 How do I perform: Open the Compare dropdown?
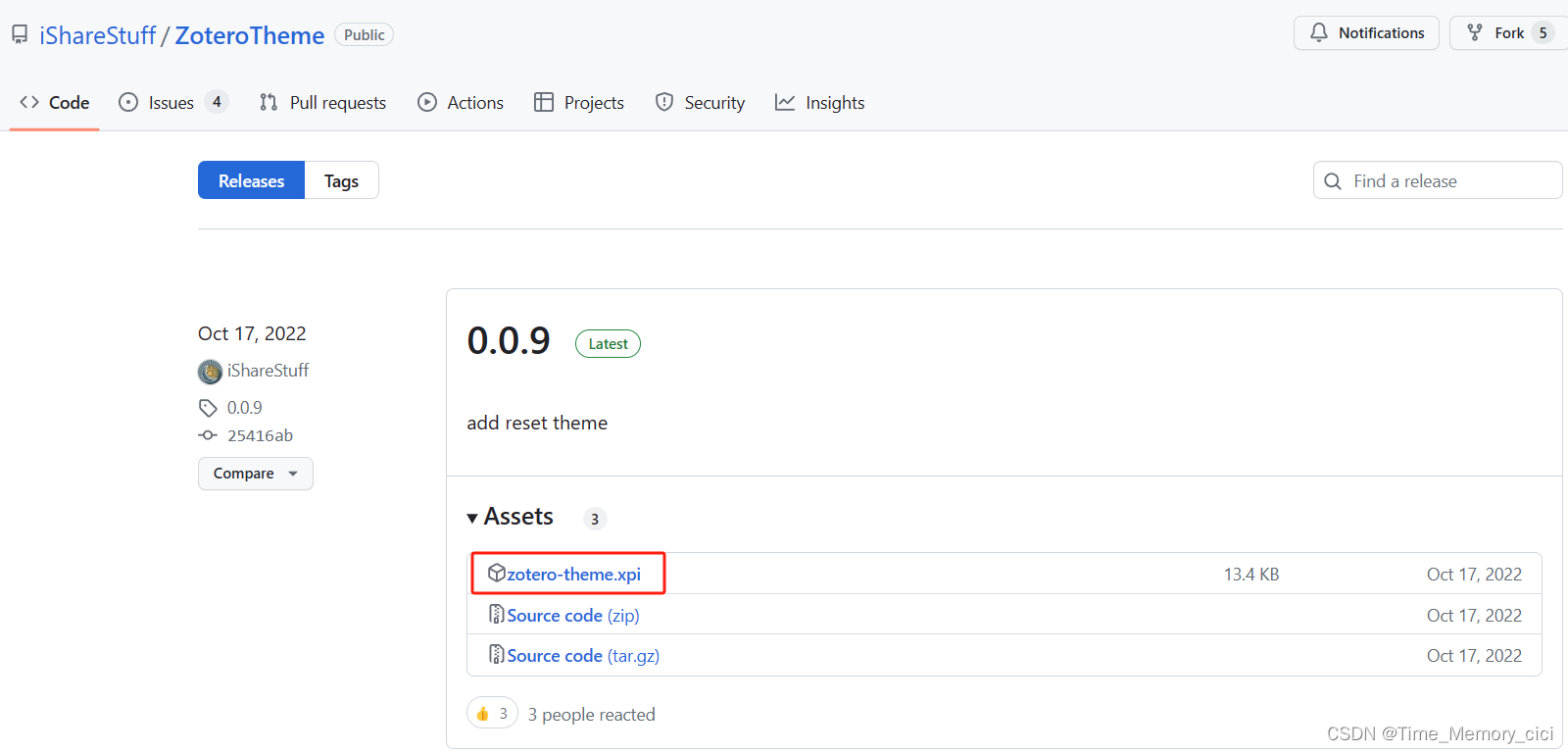point(256,474)
